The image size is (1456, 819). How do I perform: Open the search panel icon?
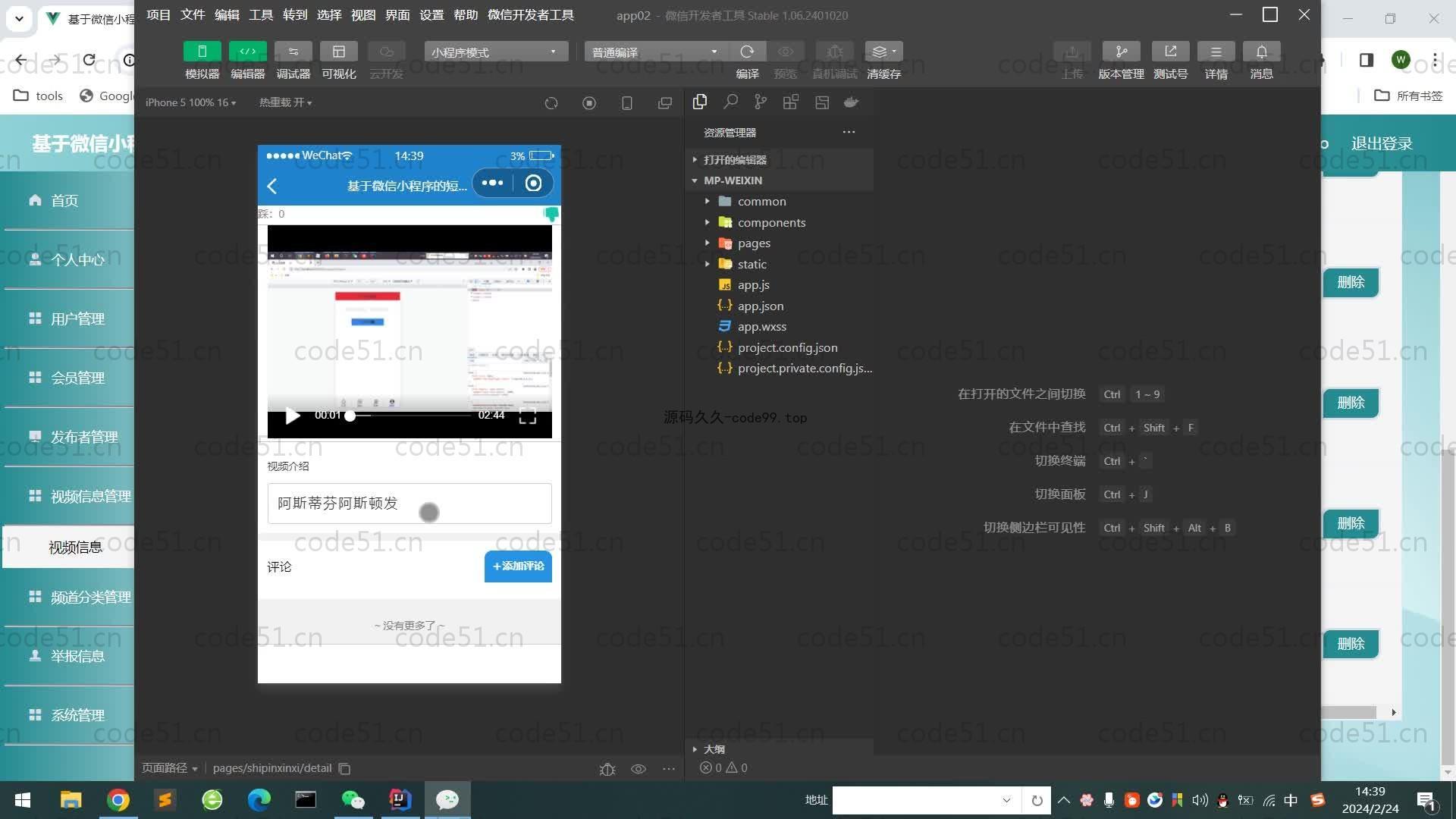click(730, 102)
